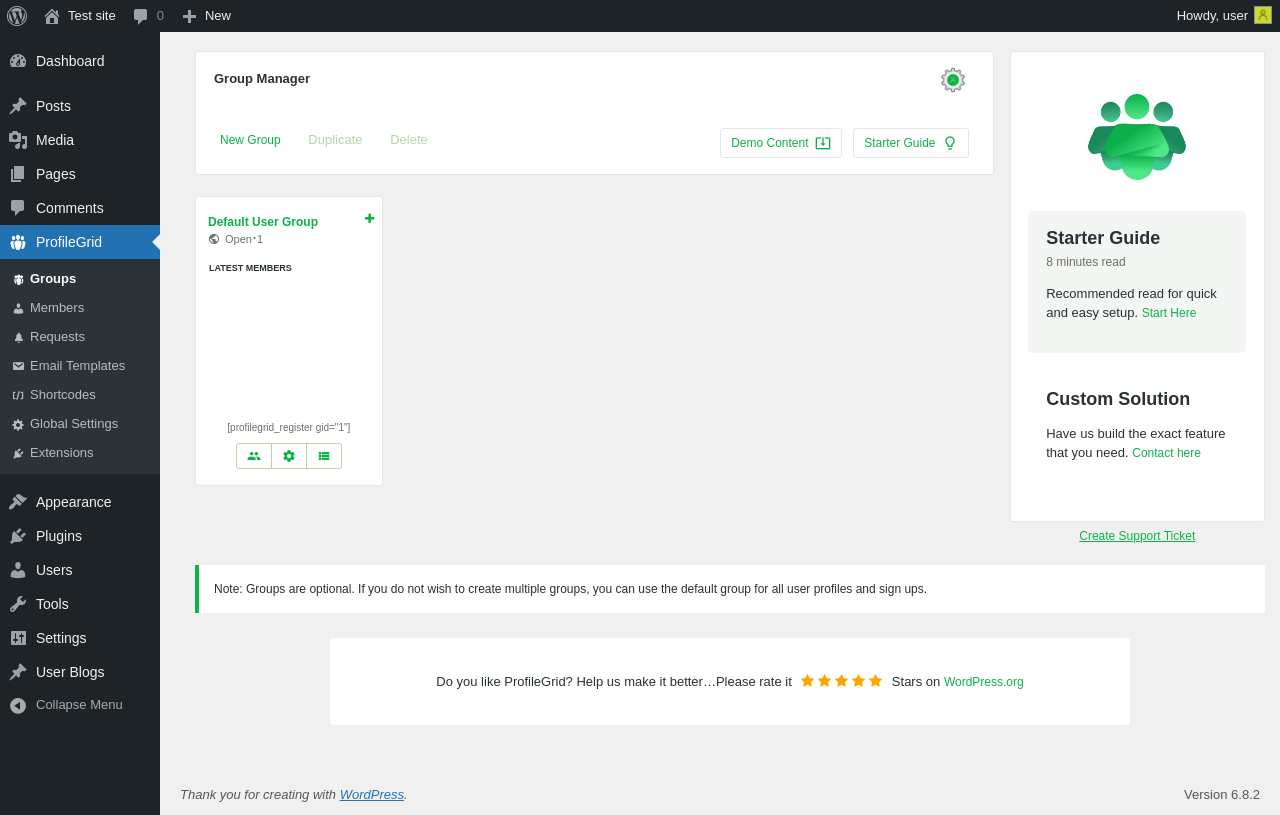Open the Shortcodes submenu item
This screenshot has height=815, width=1280.
(x=80, y=395)
